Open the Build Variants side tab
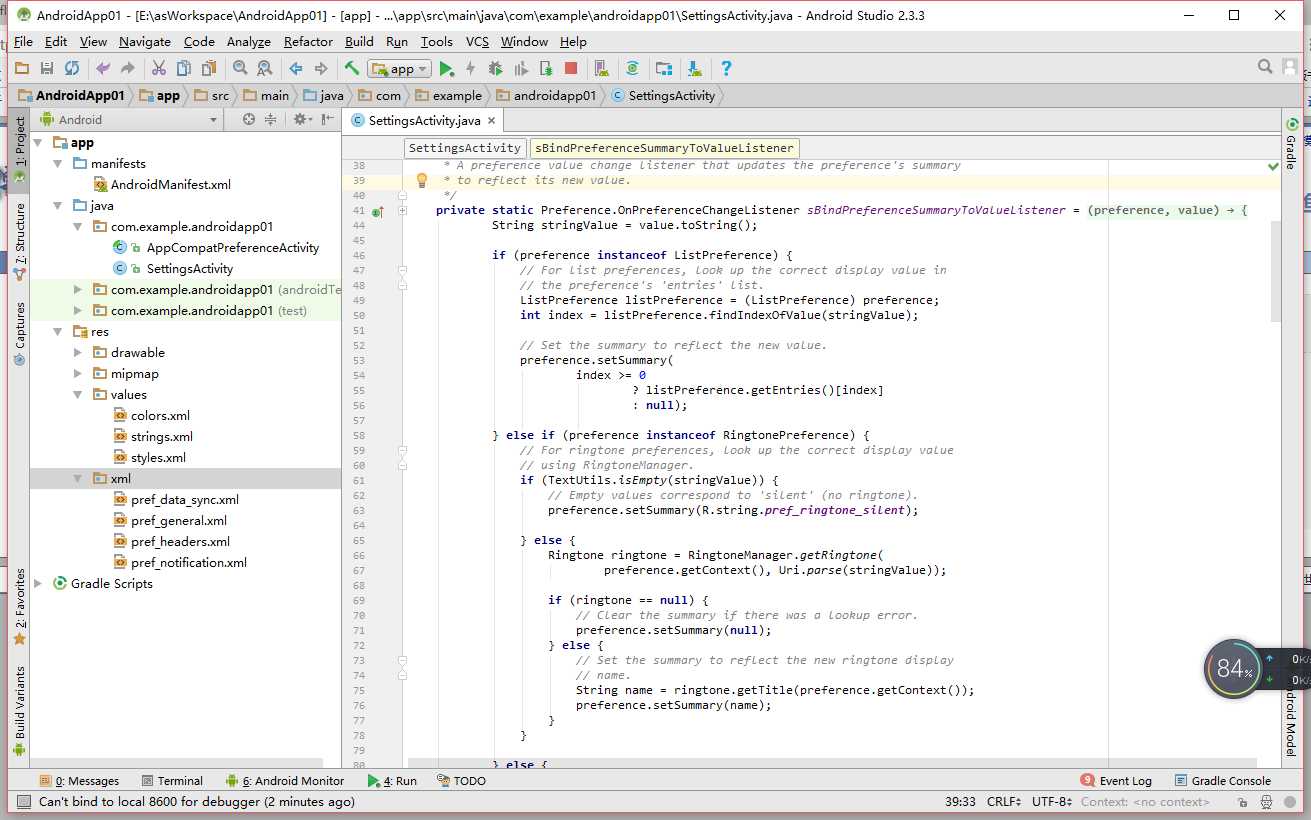The image size is (1311, 820). (x=20, y=710)
